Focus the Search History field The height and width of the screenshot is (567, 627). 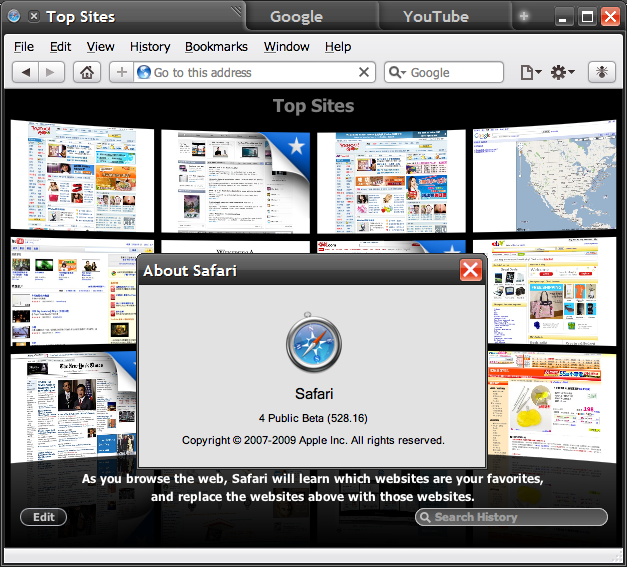(511, 517)
